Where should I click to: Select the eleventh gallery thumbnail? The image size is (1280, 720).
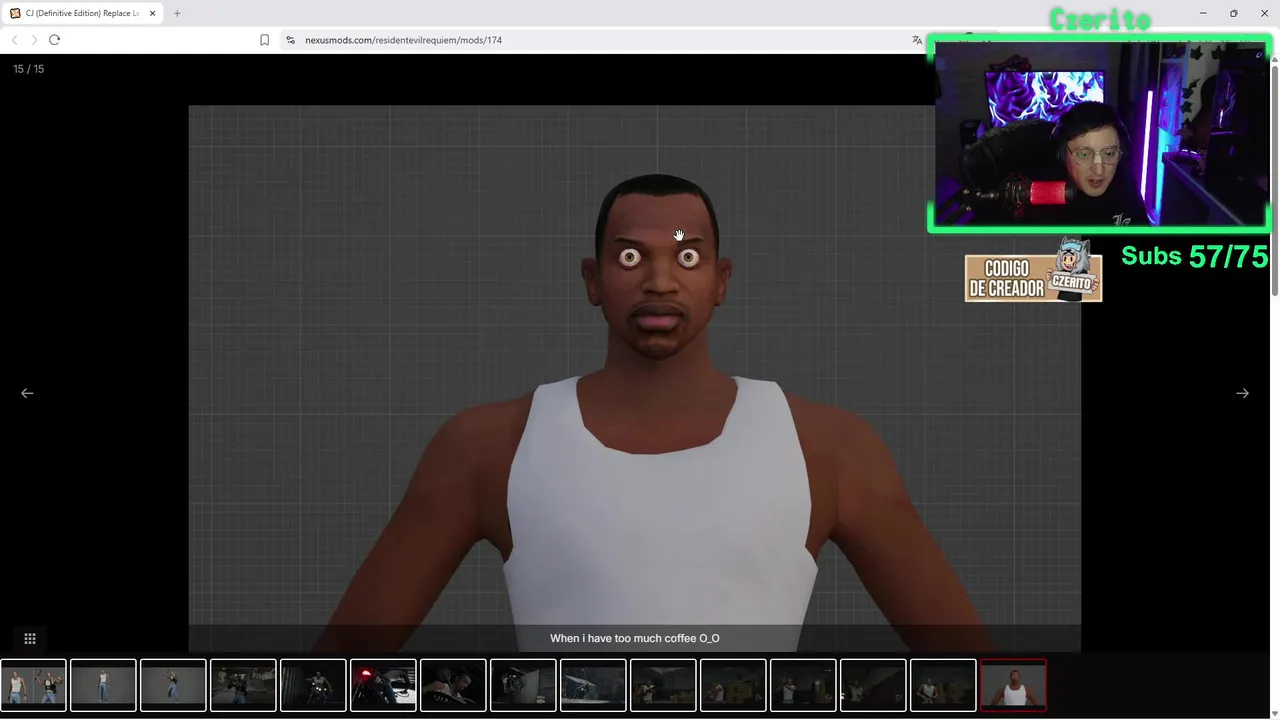point(733,685)
